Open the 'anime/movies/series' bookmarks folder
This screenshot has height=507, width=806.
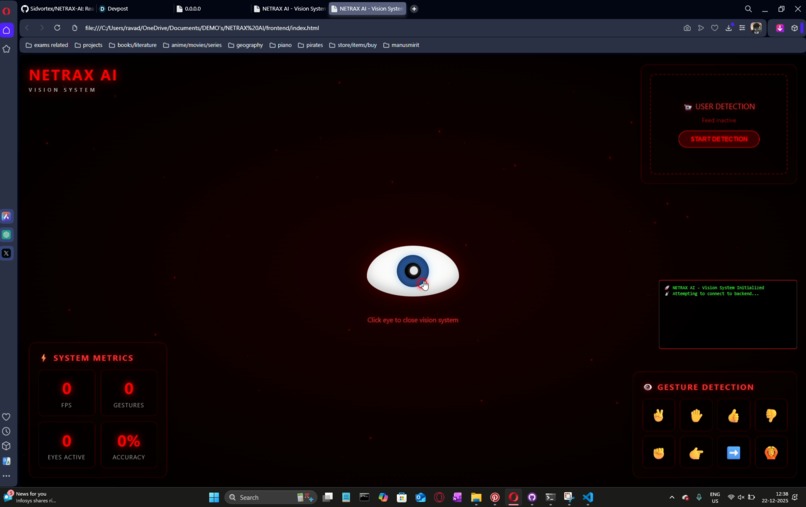[x=192, y=45]
